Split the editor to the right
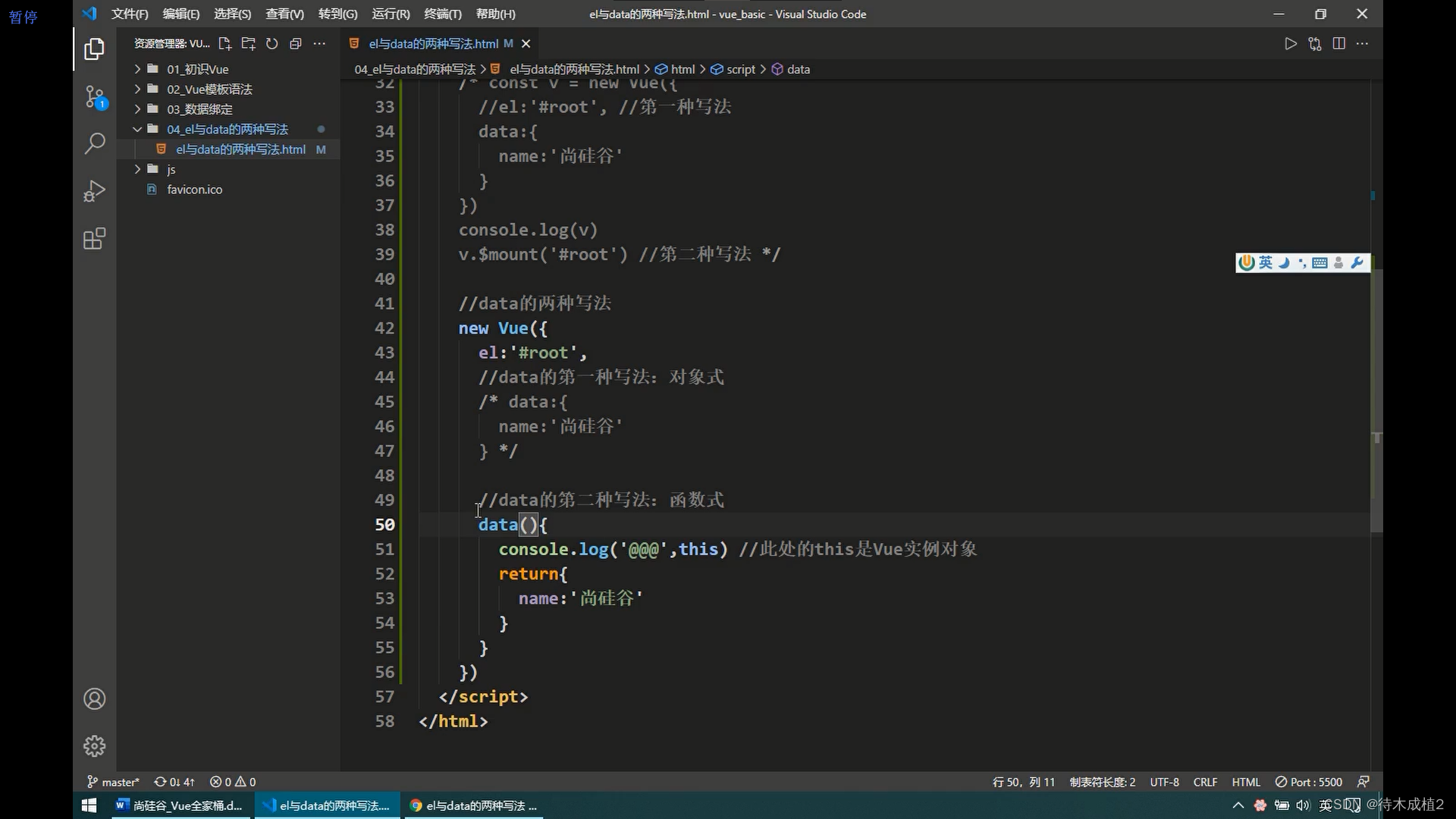 pyautogui.click(x=1339, y=44)
